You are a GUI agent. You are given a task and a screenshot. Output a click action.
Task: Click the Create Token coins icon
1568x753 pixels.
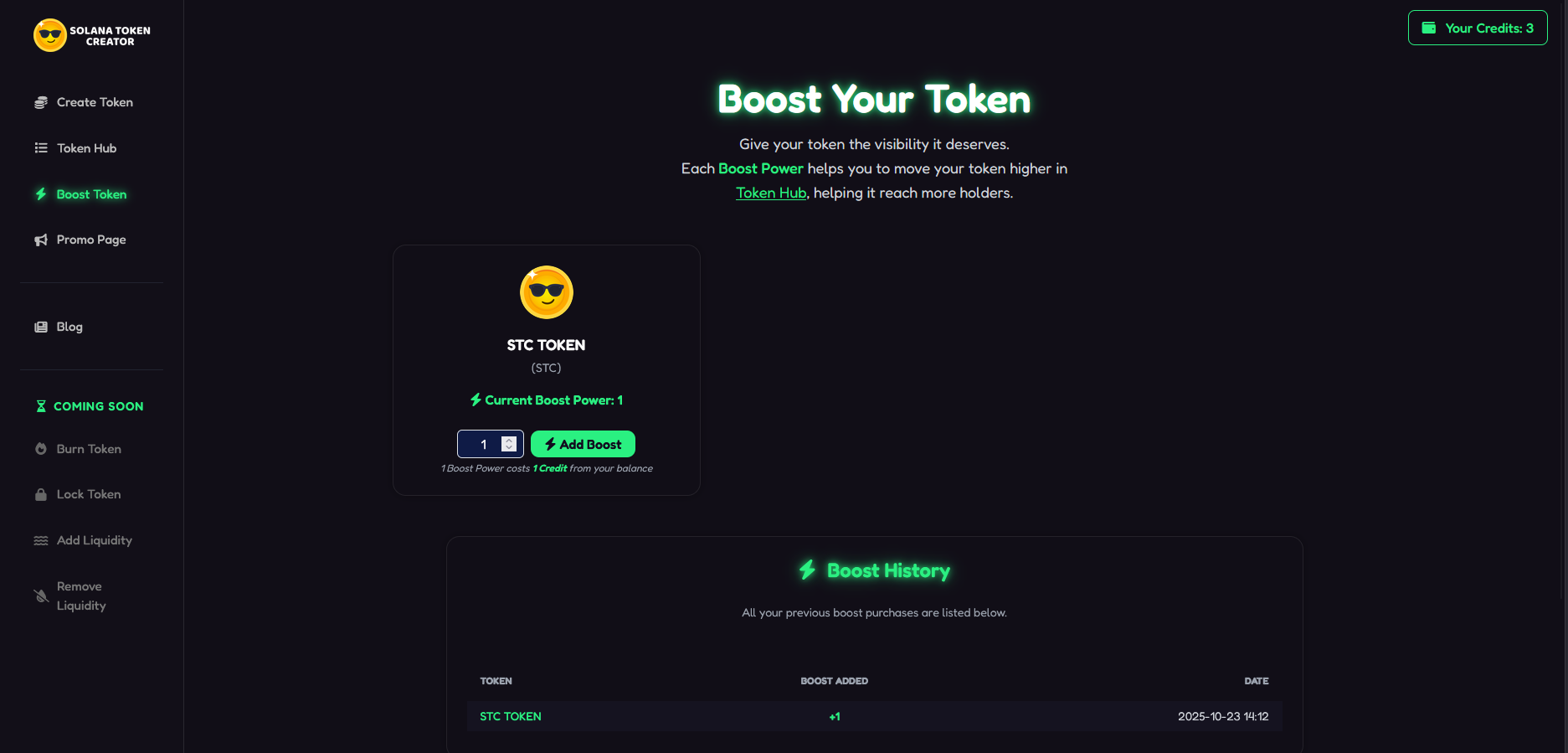coord(41,102)
